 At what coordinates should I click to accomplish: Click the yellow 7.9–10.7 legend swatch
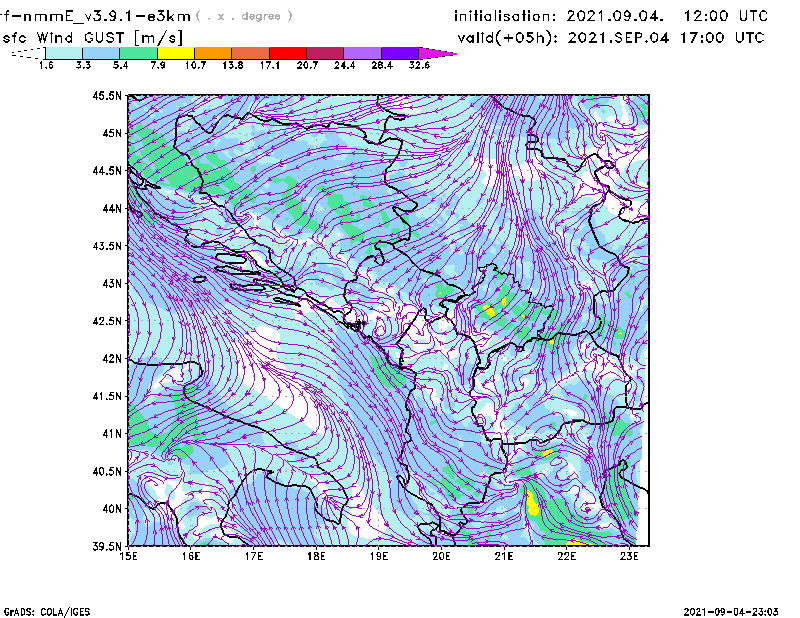pos(176,53)
